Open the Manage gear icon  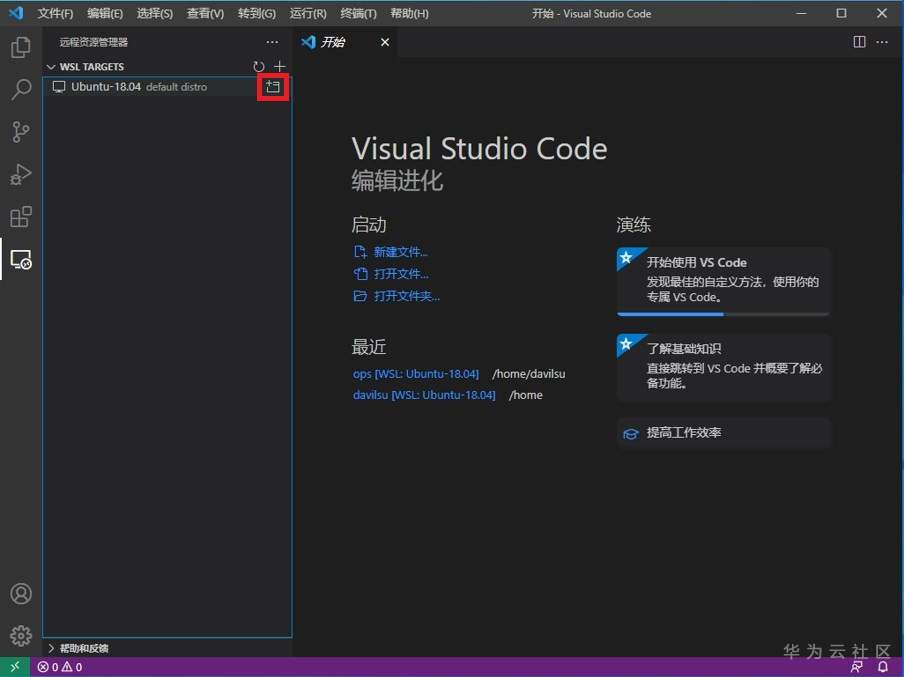pyautogui.click(x=21, y=635)
